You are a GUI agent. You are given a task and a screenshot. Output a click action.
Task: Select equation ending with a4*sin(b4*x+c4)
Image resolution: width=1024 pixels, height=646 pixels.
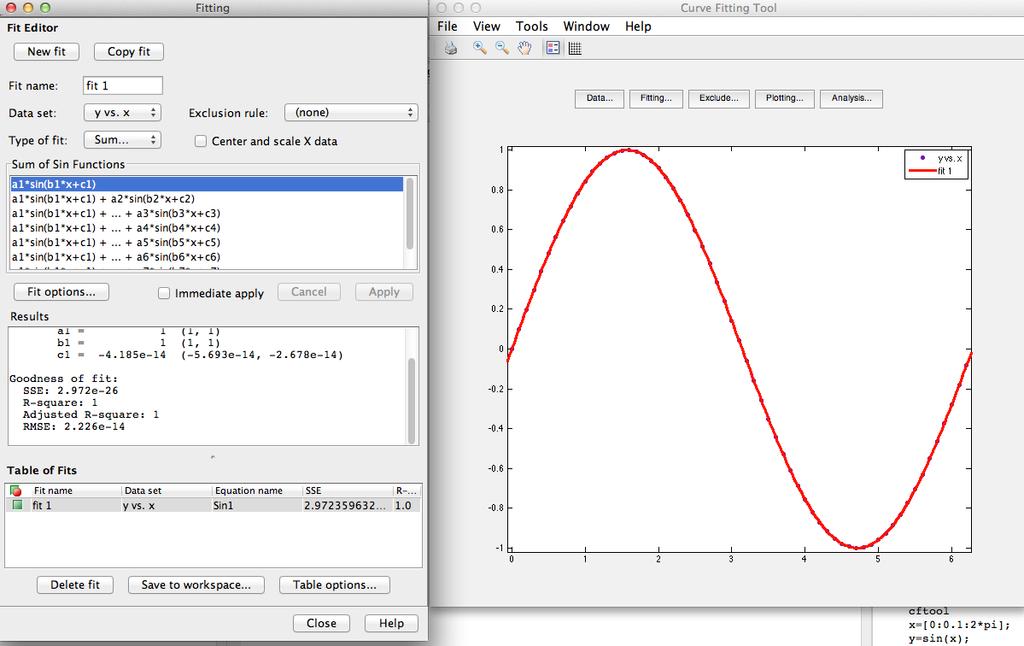coord(207,228)
